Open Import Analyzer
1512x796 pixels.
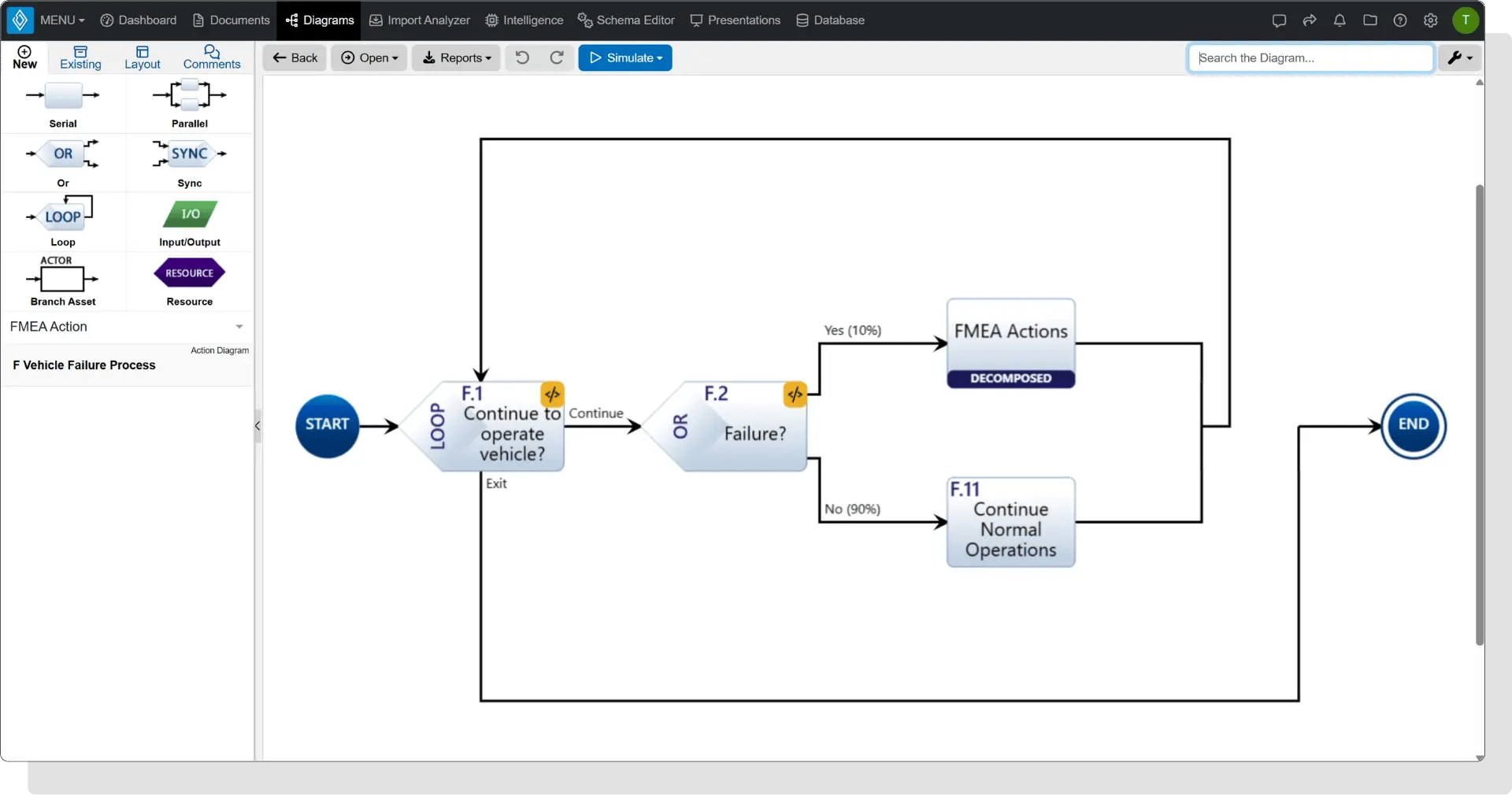coord(420,20)
